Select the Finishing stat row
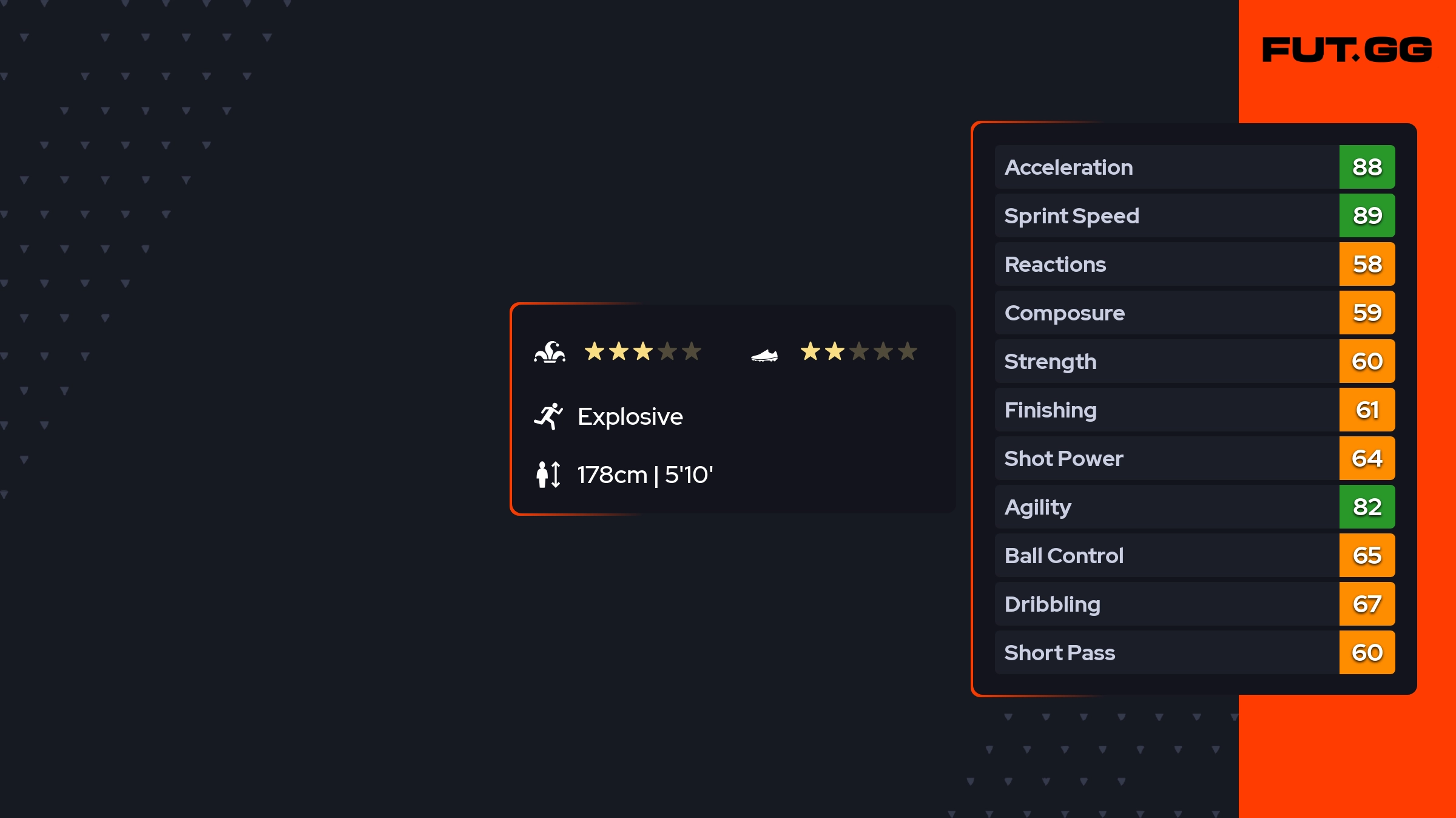 [x=1165, y=410]
